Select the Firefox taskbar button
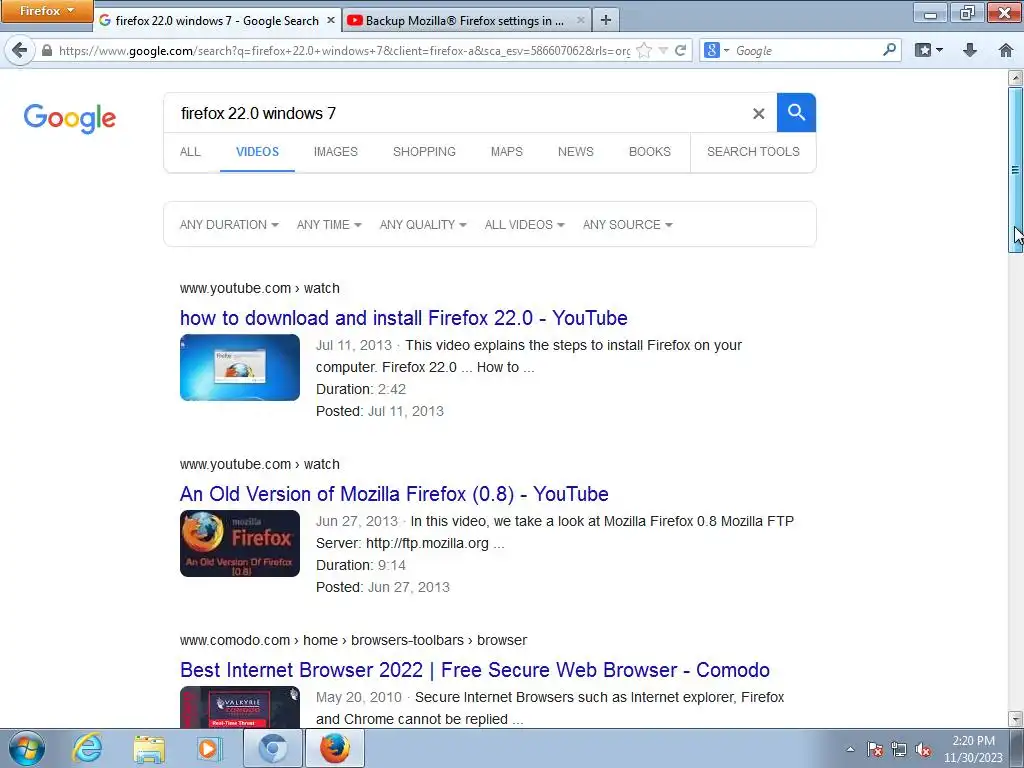1024x768 pixels. 334,749
